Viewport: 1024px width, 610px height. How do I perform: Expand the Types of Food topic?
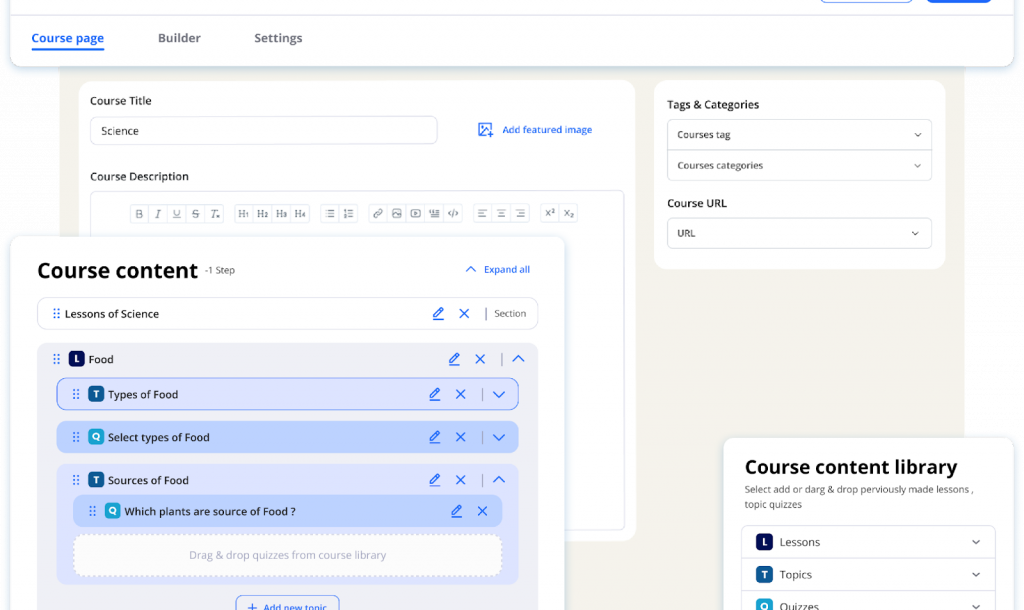coord(499,394)
